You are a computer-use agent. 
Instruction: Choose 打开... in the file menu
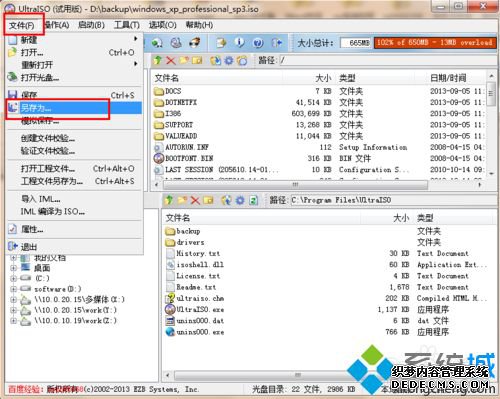(75, 52)
